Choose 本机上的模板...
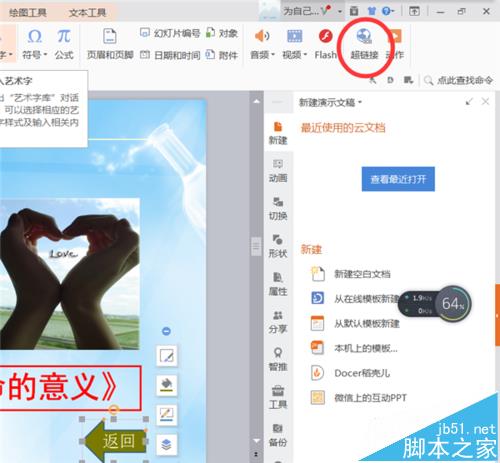This screenshot has height=463, width=500. tap(354, 348)
